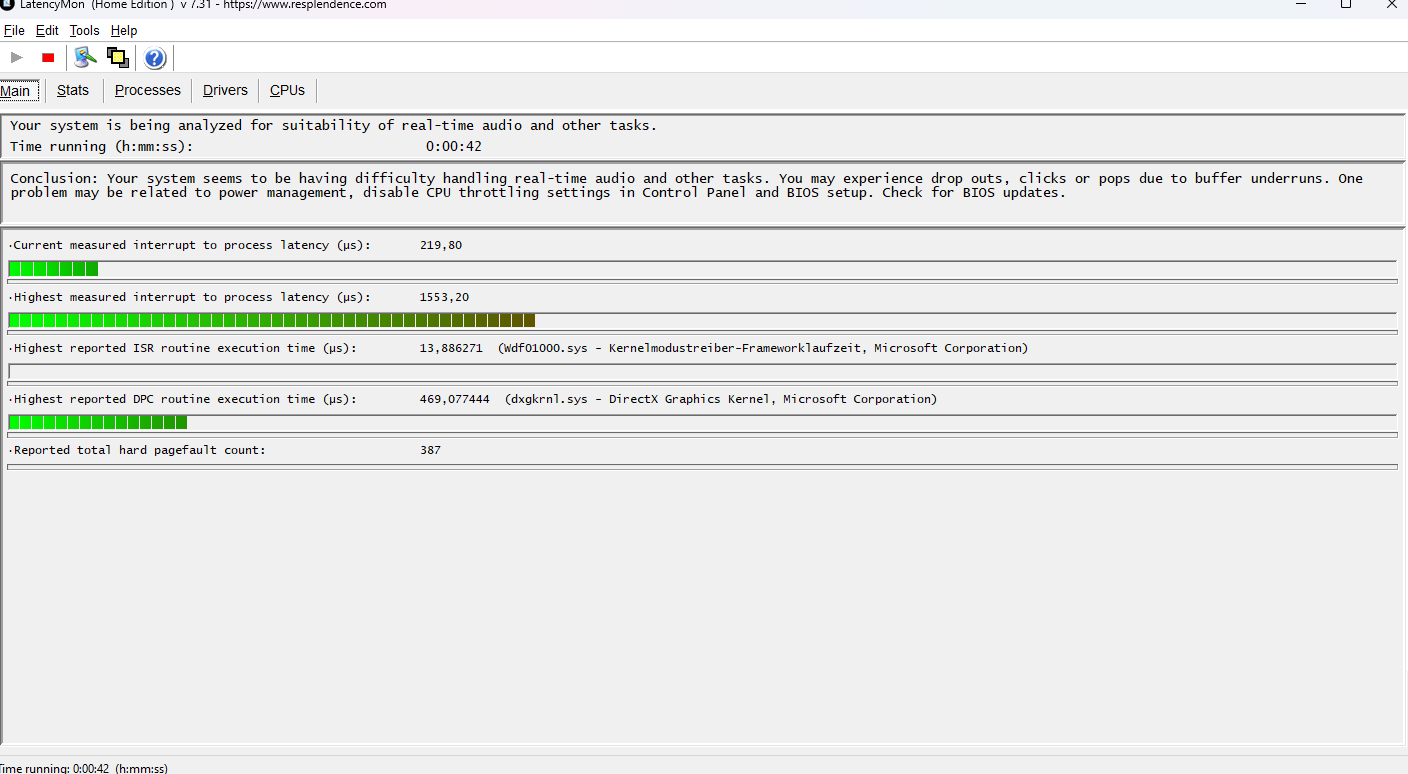1408x774 pixels.
Task: Click the highest measured interrupt latency bar
Action: tap(702, 320)
